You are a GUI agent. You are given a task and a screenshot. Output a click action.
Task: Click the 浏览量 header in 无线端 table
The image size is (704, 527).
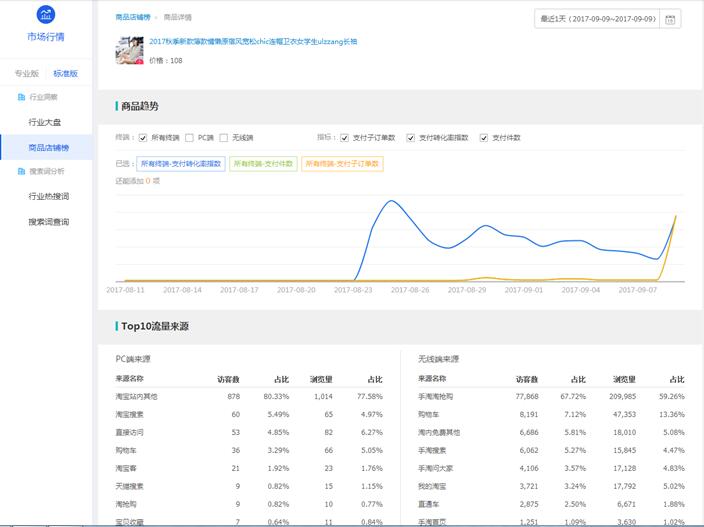click(625, 379)
